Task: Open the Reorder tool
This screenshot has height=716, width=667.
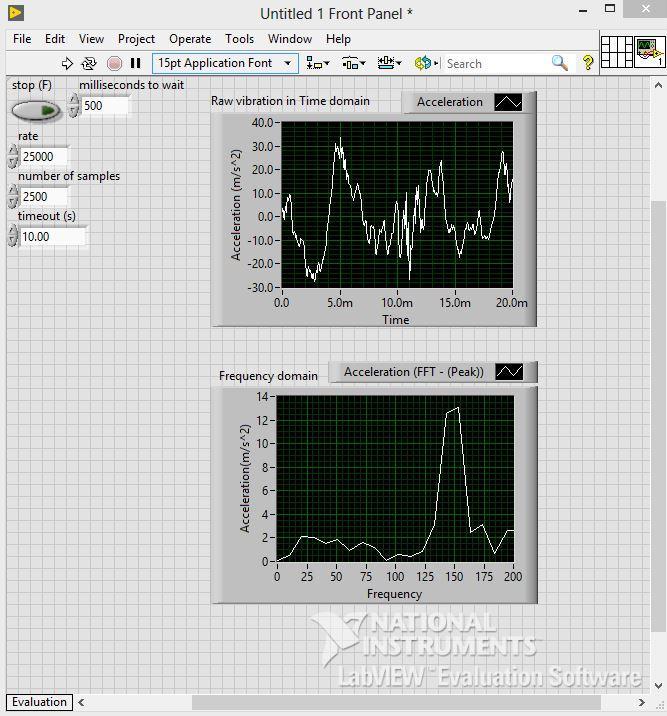Action: tap(426, 63)
